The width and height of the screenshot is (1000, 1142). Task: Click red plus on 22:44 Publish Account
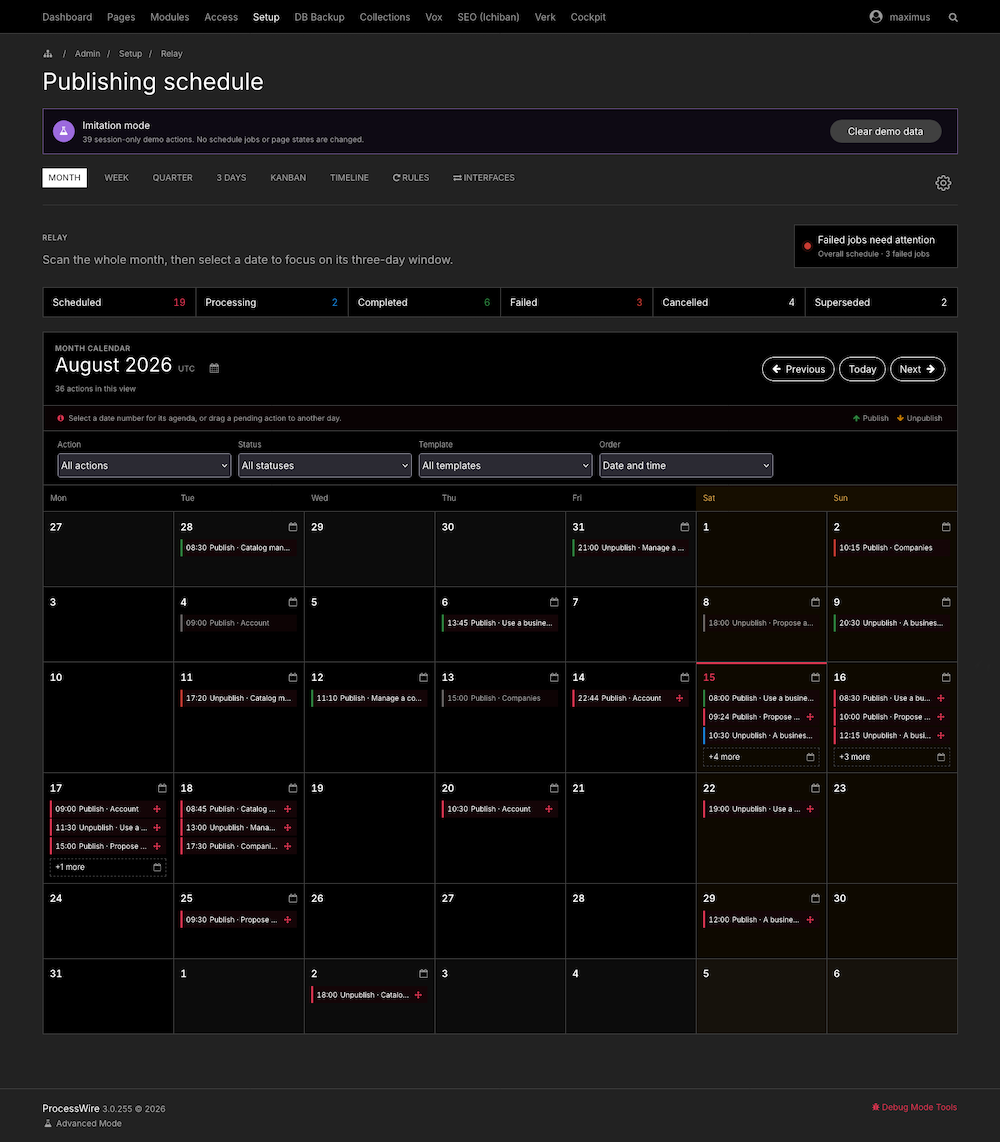(x=680, y=698)
